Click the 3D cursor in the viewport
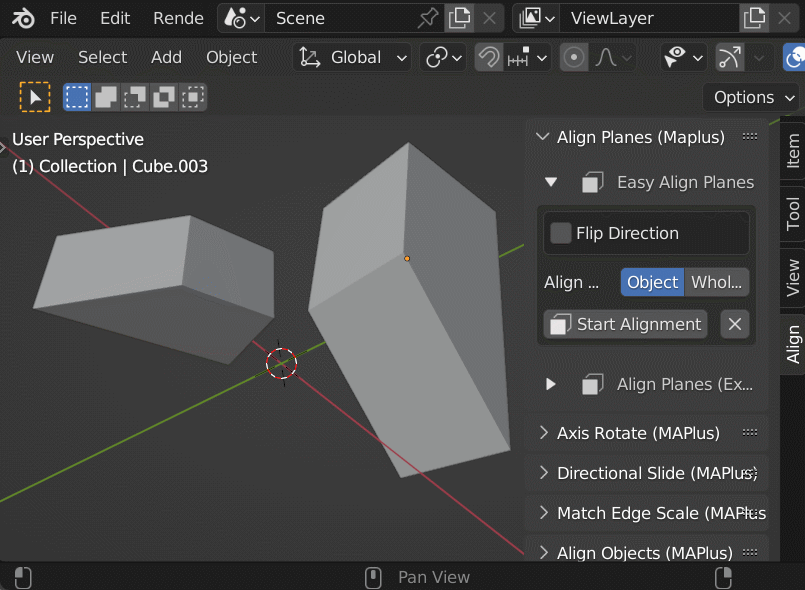 (281, 363)
